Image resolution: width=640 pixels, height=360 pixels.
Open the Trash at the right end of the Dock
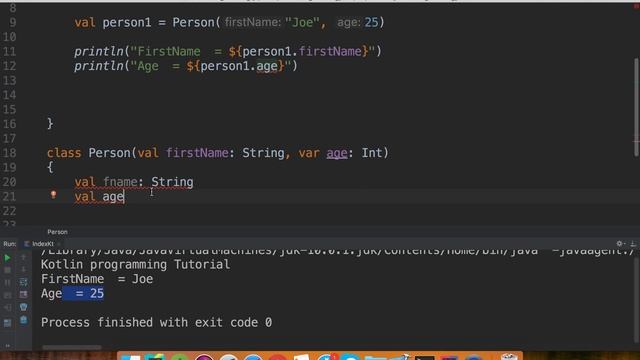click(509, 357)
